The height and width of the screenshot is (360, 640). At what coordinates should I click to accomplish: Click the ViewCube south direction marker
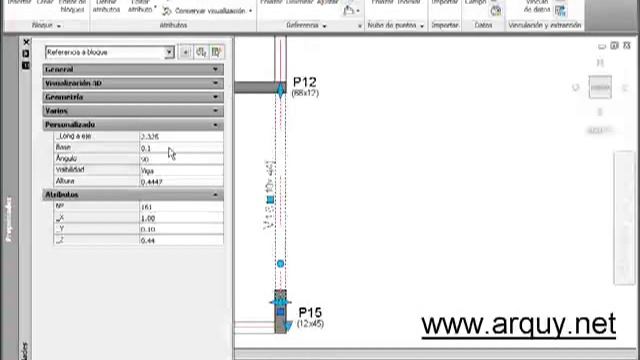pos(600,112)
